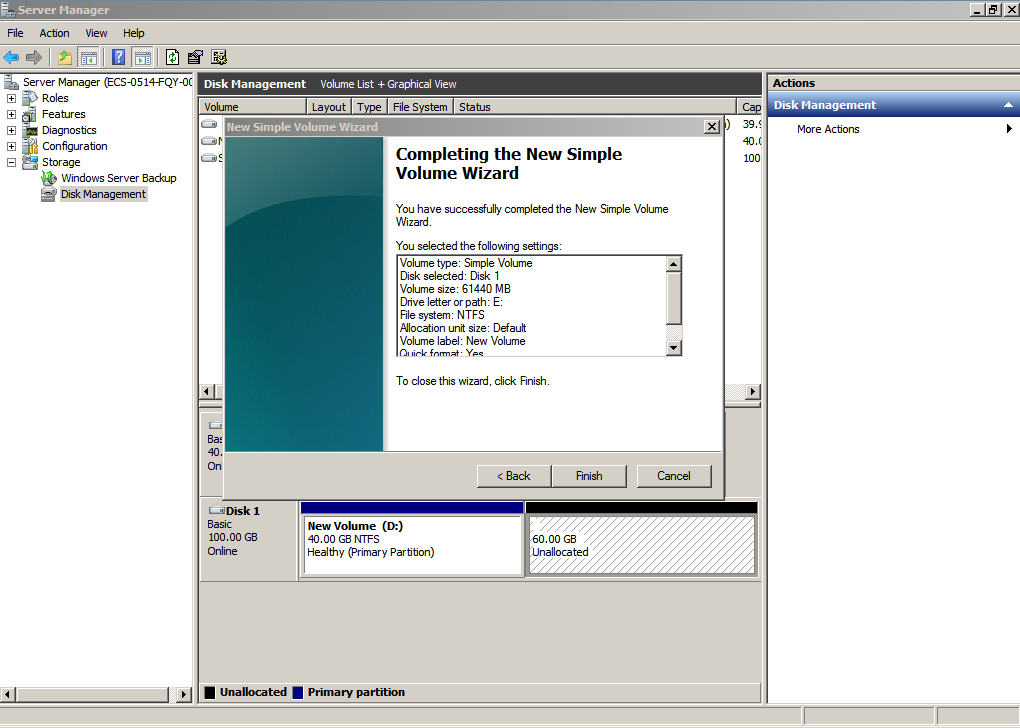Expand the Configuration tree node
The width and height of the screenshot is (1020, 728).
point(11,146)
